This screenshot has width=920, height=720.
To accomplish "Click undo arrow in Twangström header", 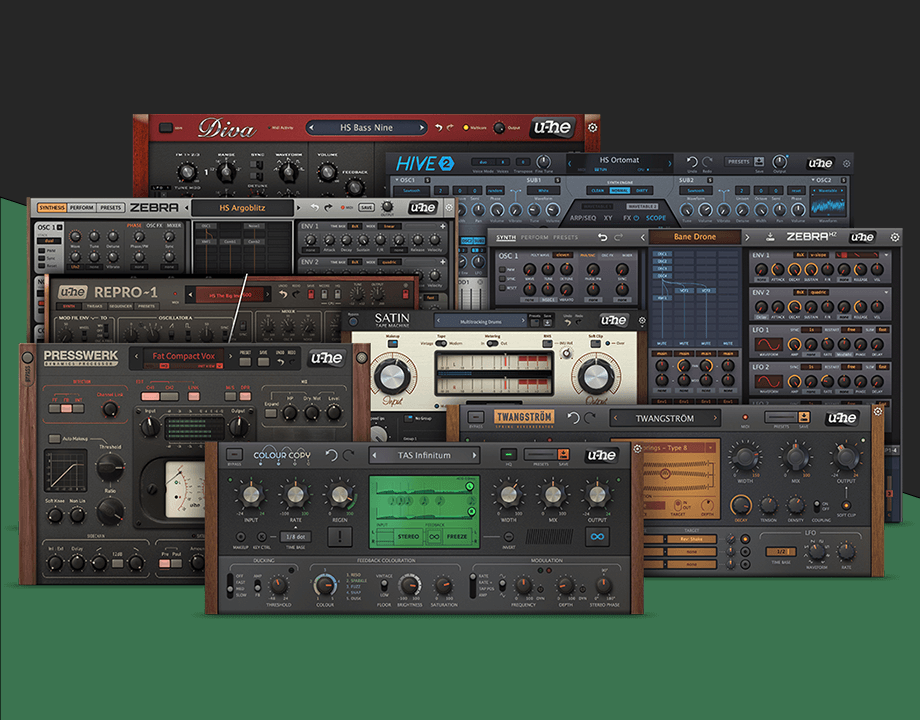I will (x=573, y=418).
